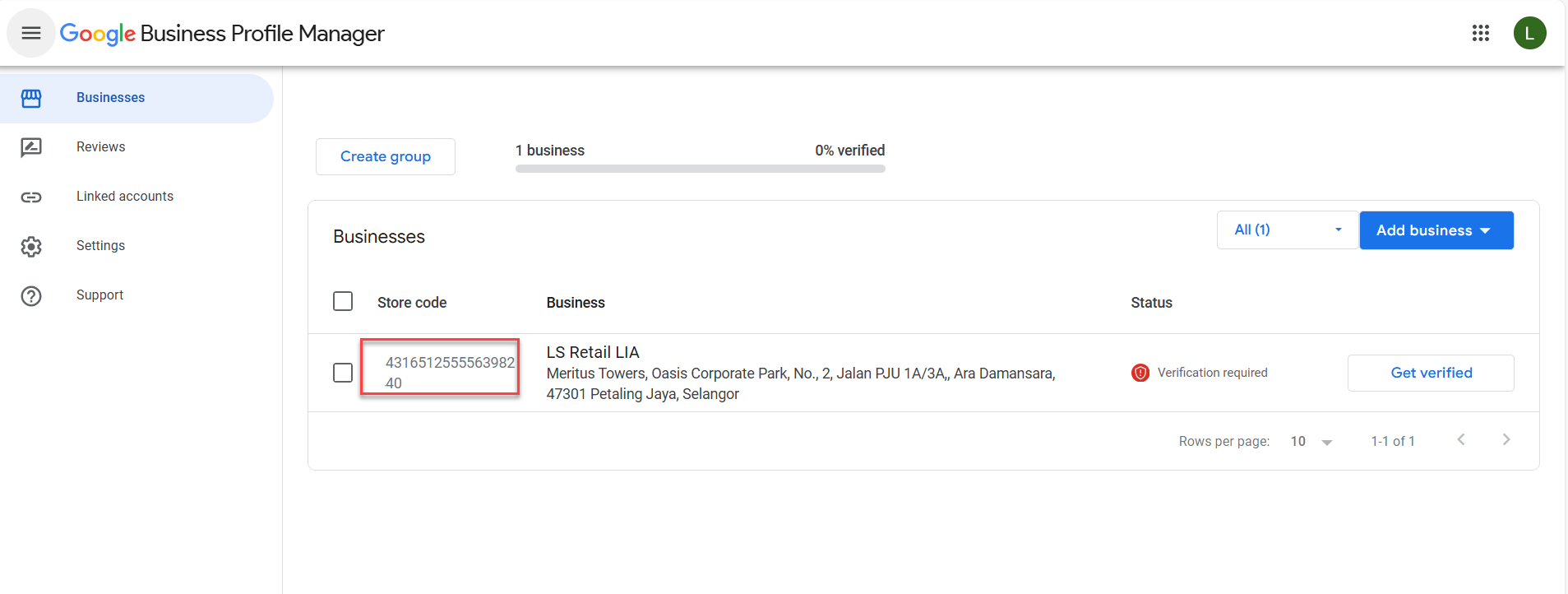Toggle the select-all checkbox in header
The height and width of the screenshot is (594, 1568).
(343, 301)
